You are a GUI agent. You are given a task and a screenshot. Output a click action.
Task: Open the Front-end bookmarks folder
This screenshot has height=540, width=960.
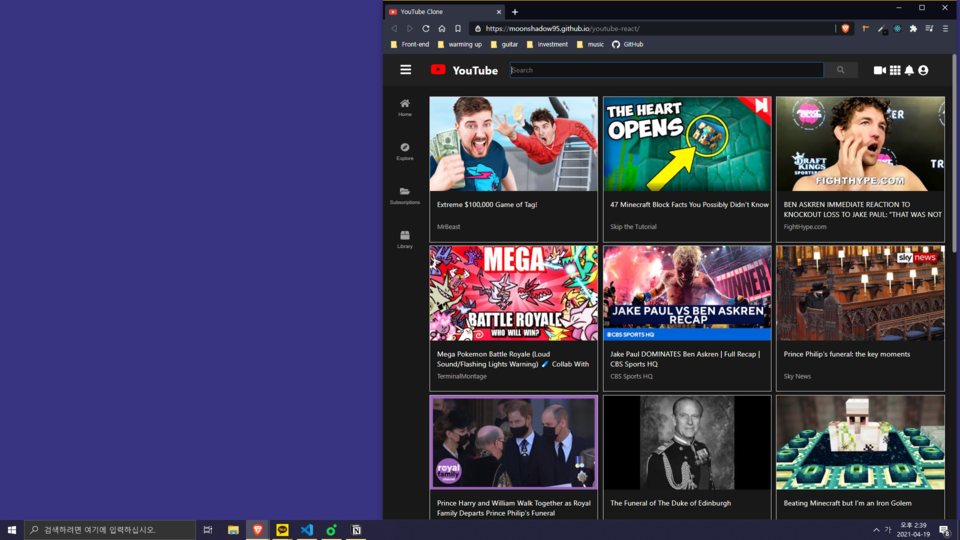point(410,44)
